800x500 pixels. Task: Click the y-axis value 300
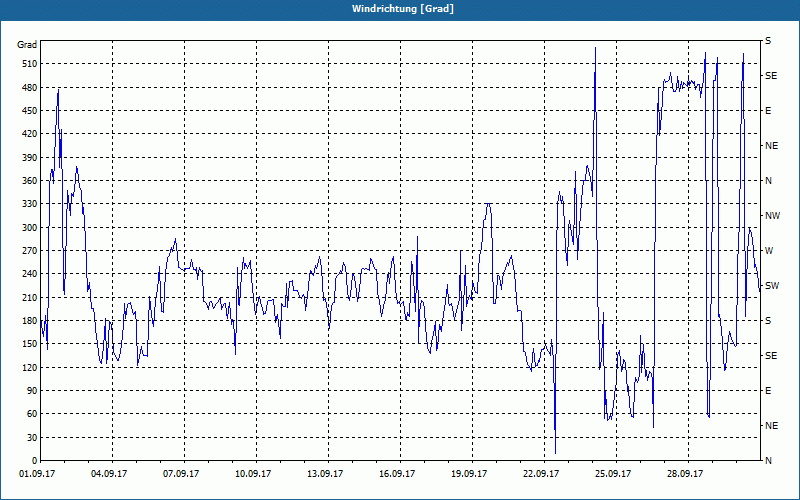(x=30, y=228)
